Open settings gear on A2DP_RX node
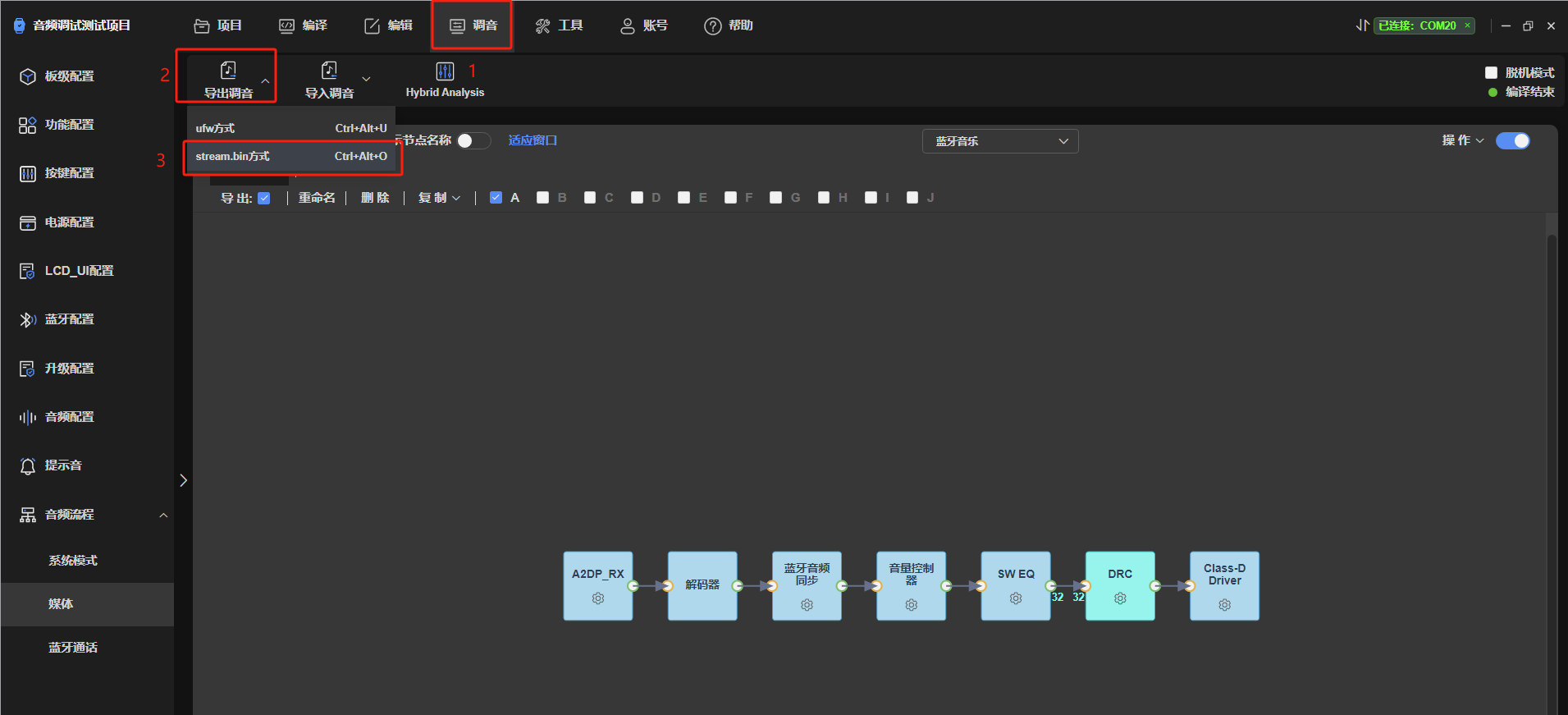 pos(598,598)
